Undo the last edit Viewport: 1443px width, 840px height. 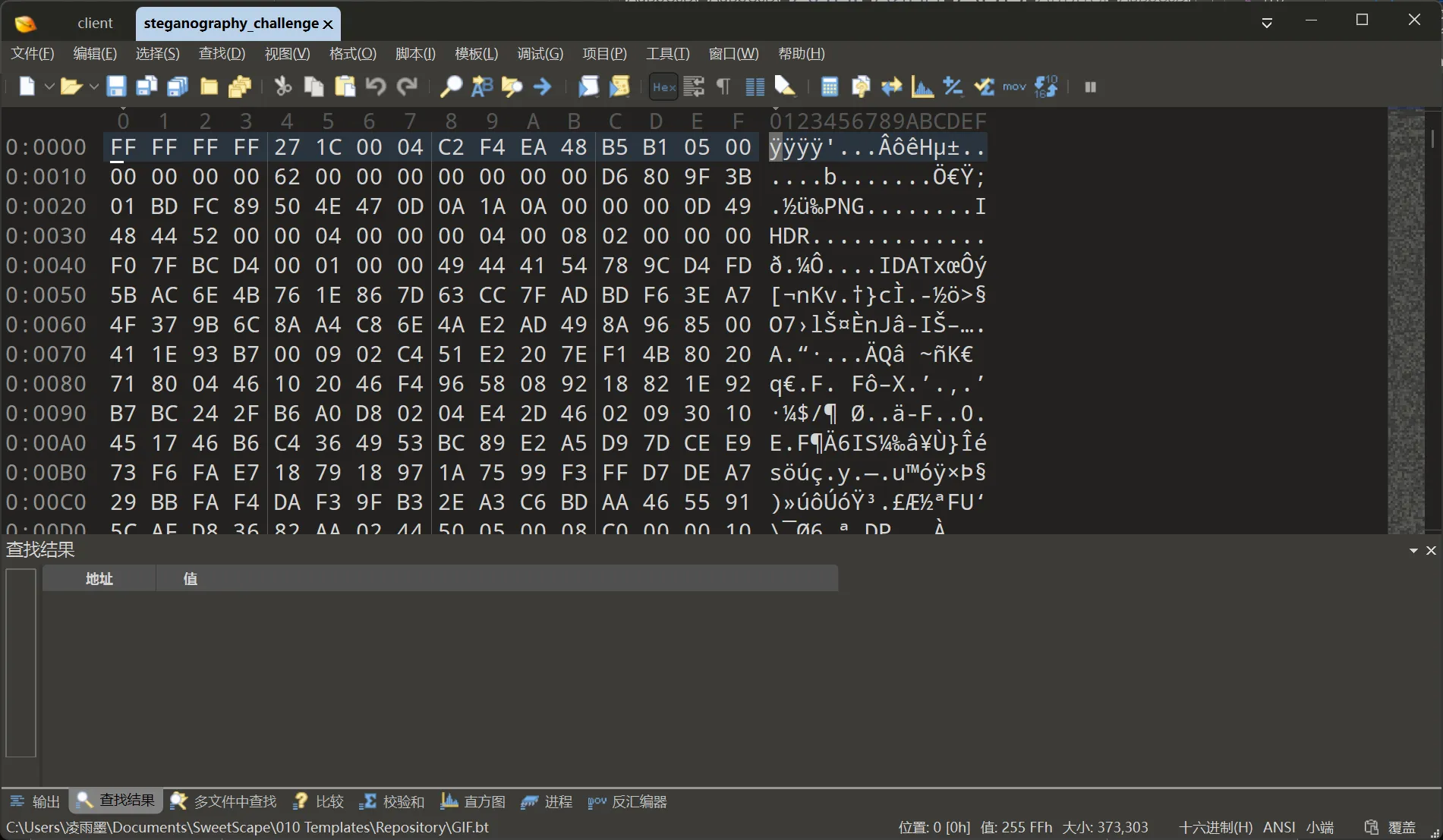point(376,87)
